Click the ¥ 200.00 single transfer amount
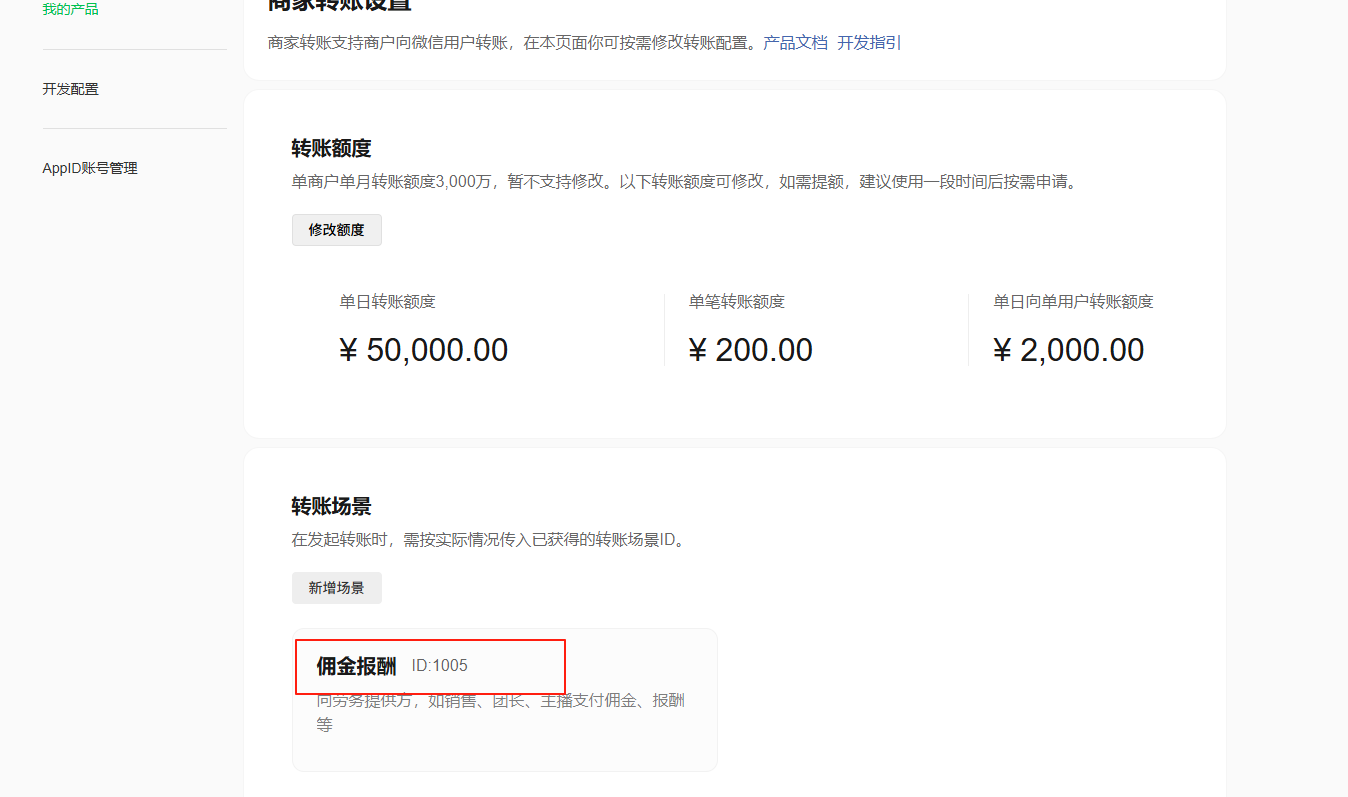1348x797 pixels. click(x=750, y=350)
